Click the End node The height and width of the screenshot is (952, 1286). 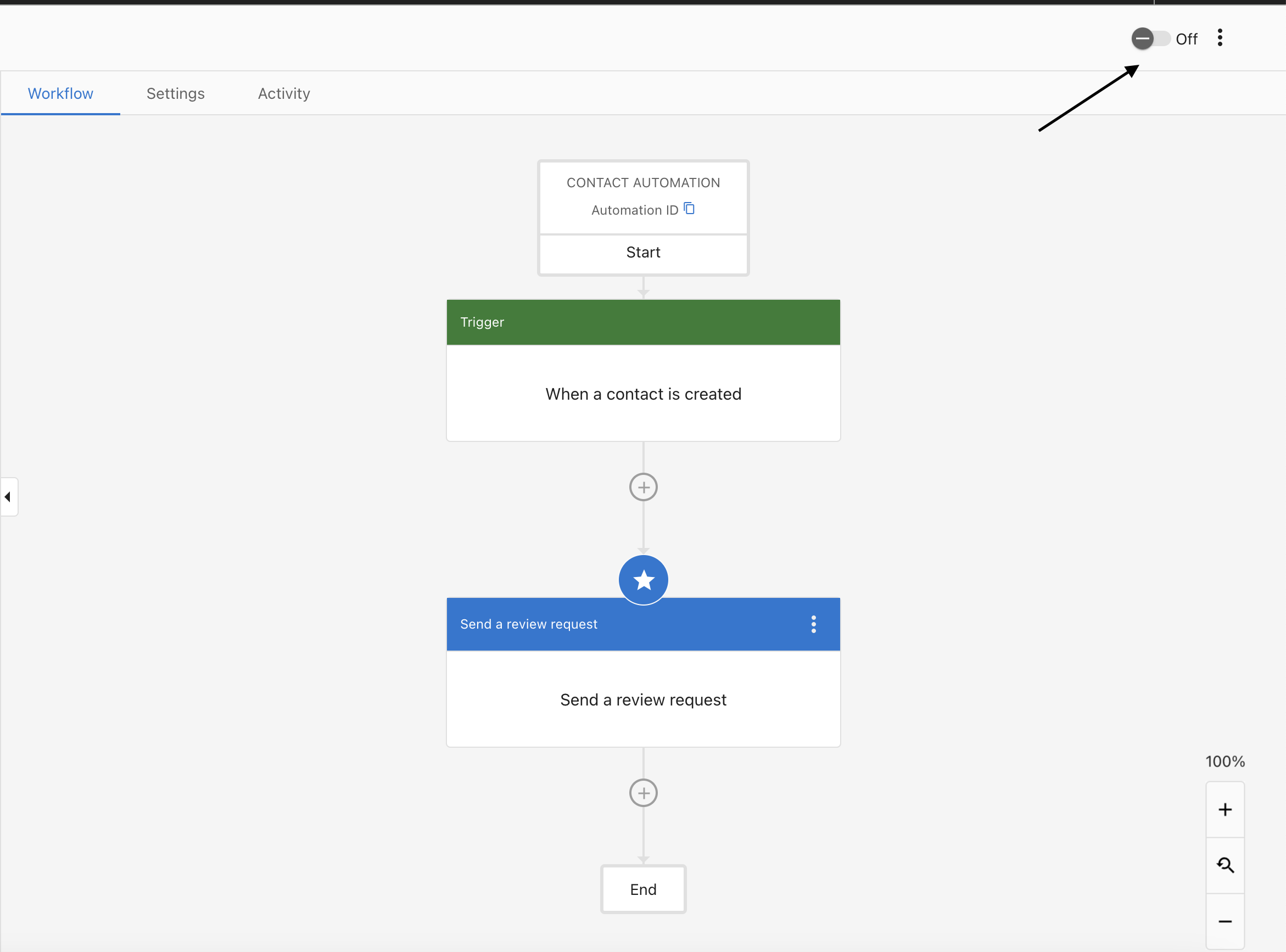(x=642, y=889)
